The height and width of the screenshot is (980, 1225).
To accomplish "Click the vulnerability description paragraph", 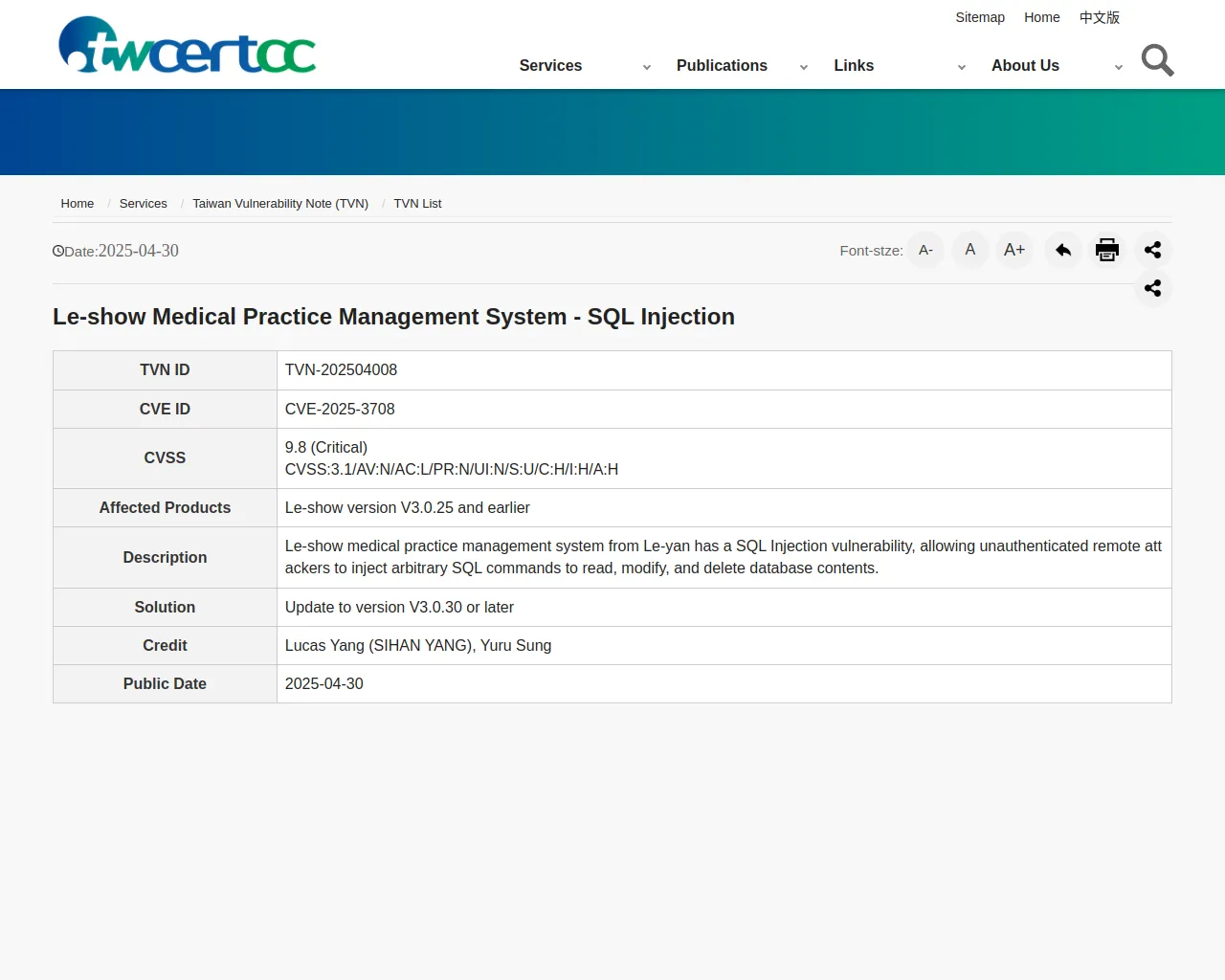I will [x=724, y=557].
